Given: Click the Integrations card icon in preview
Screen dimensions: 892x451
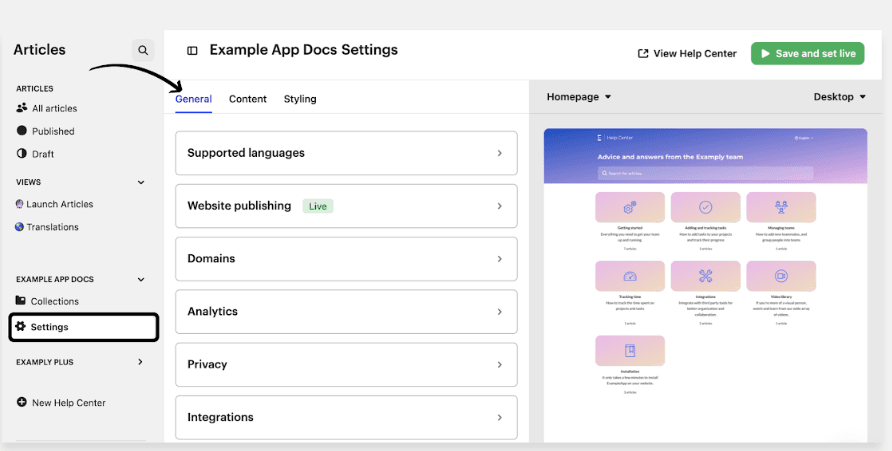Looking at the screenshot, I should coord(705,276).
